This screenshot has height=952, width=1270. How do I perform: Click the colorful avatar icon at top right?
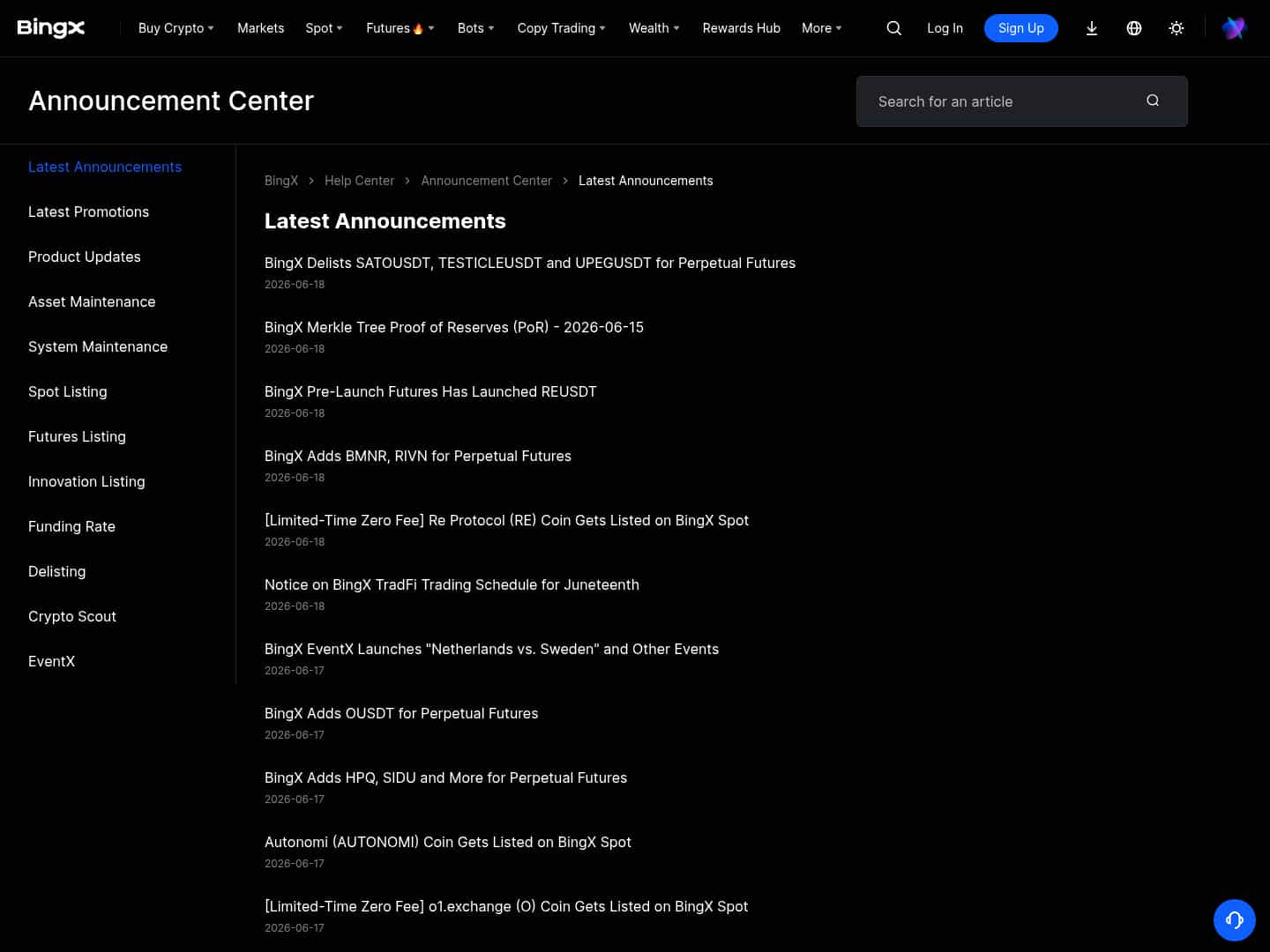pyautogui.click(x=1234, y=28)
